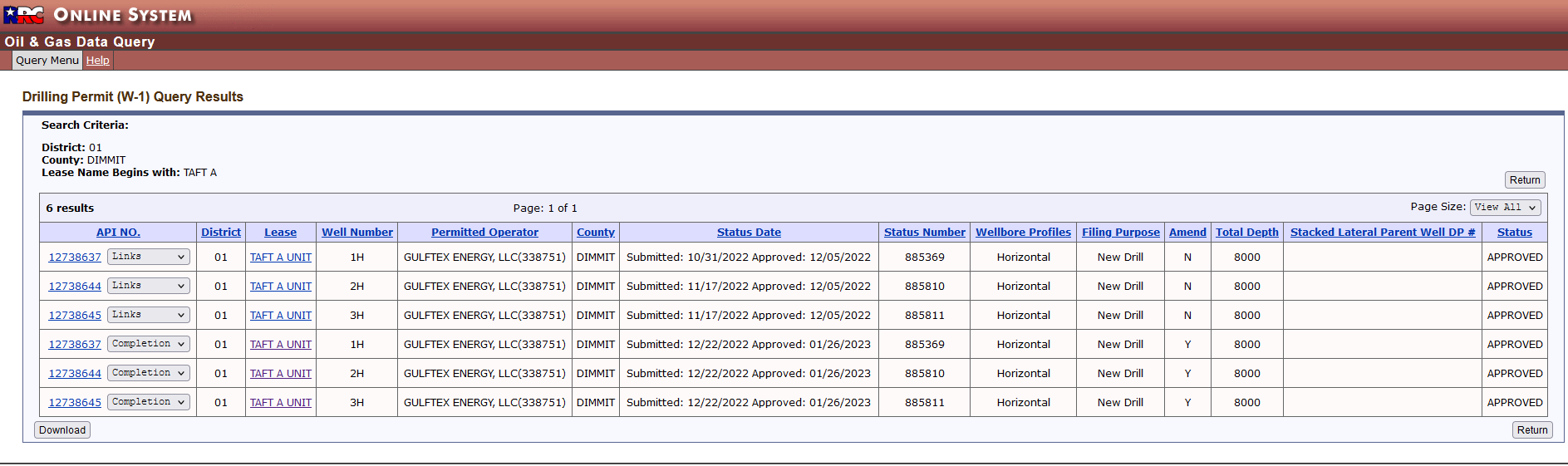Click the RRC Online System logo
Viewport: 1568px width, 466px height.
click(x=98, y=15)
